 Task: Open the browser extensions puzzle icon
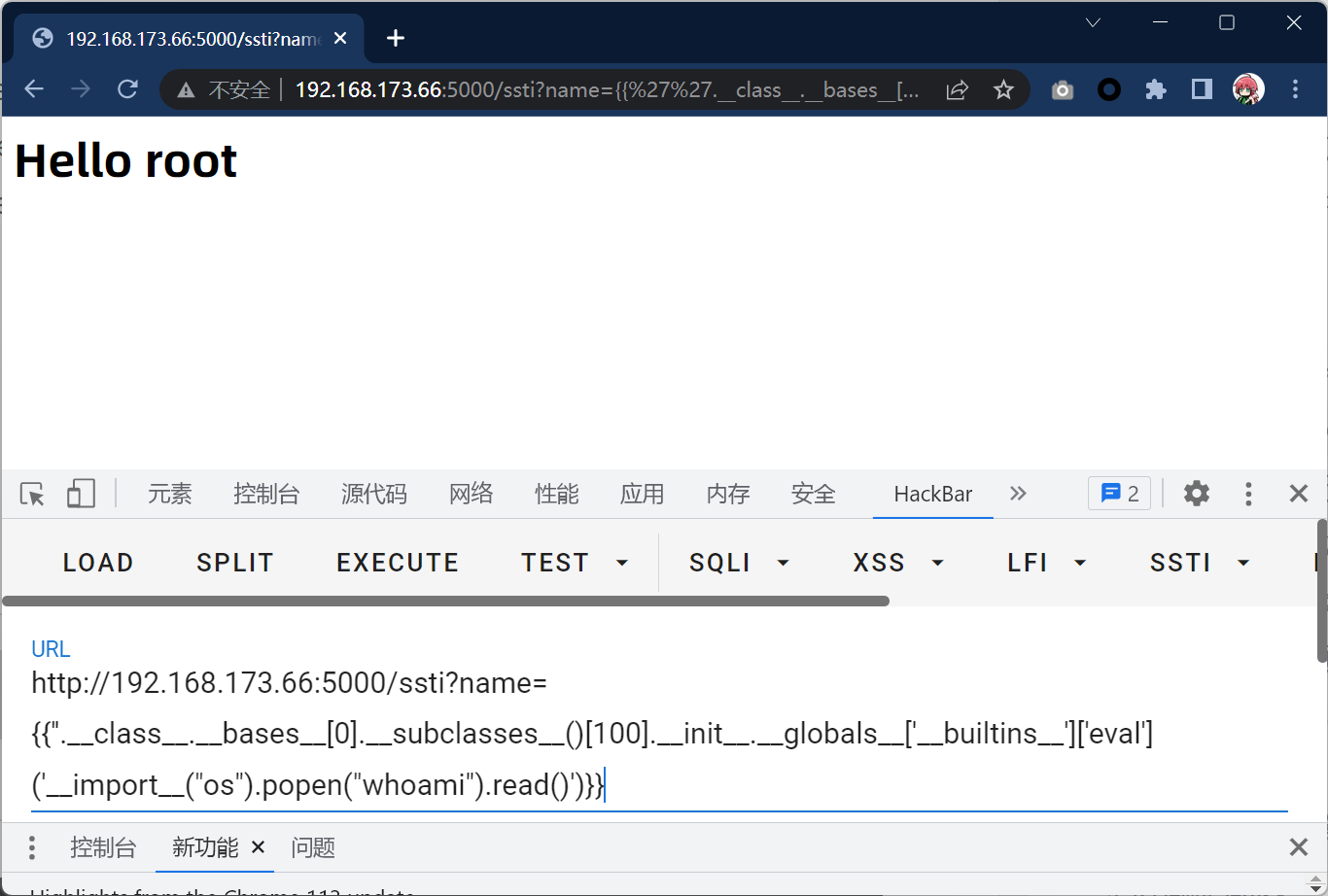(x=1155, y=90)
